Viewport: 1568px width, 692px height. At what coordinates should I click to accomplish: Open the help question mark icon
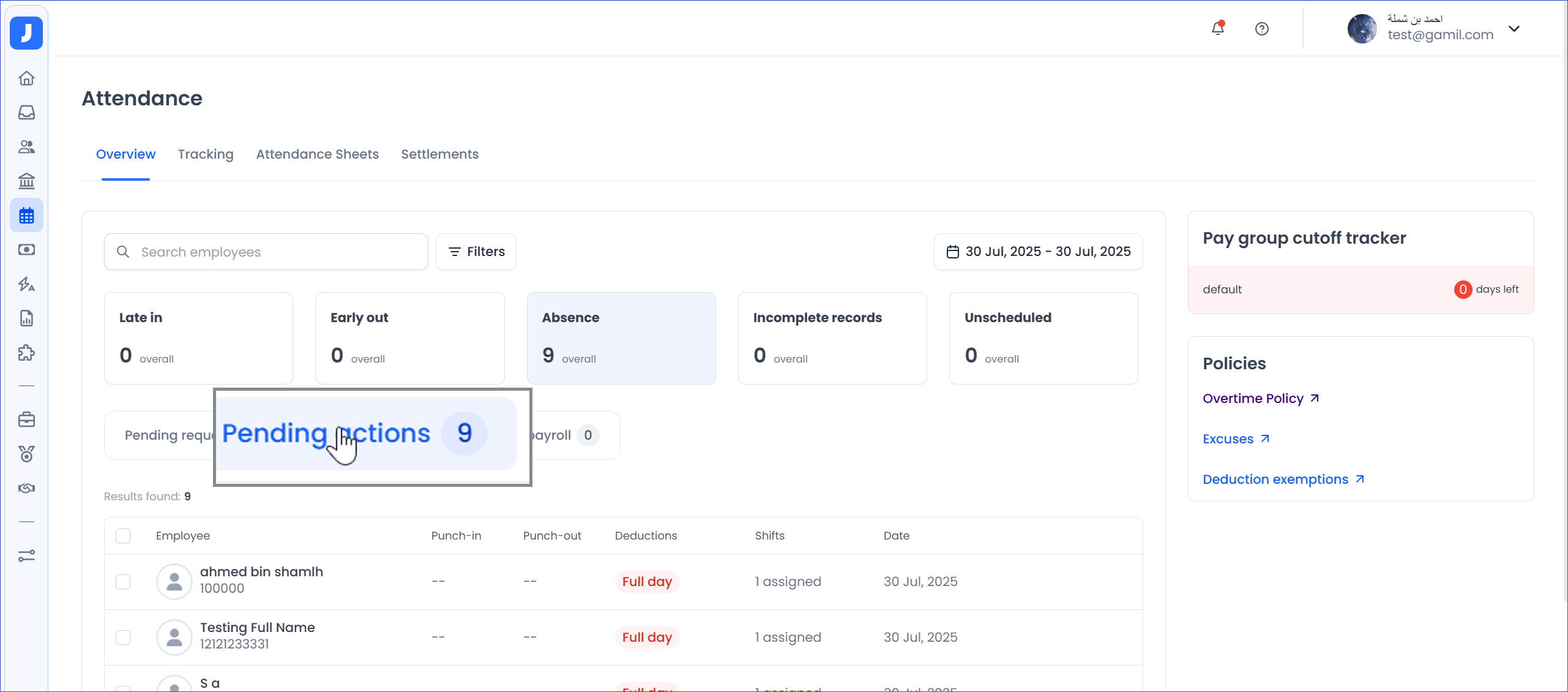[1261, 29]
